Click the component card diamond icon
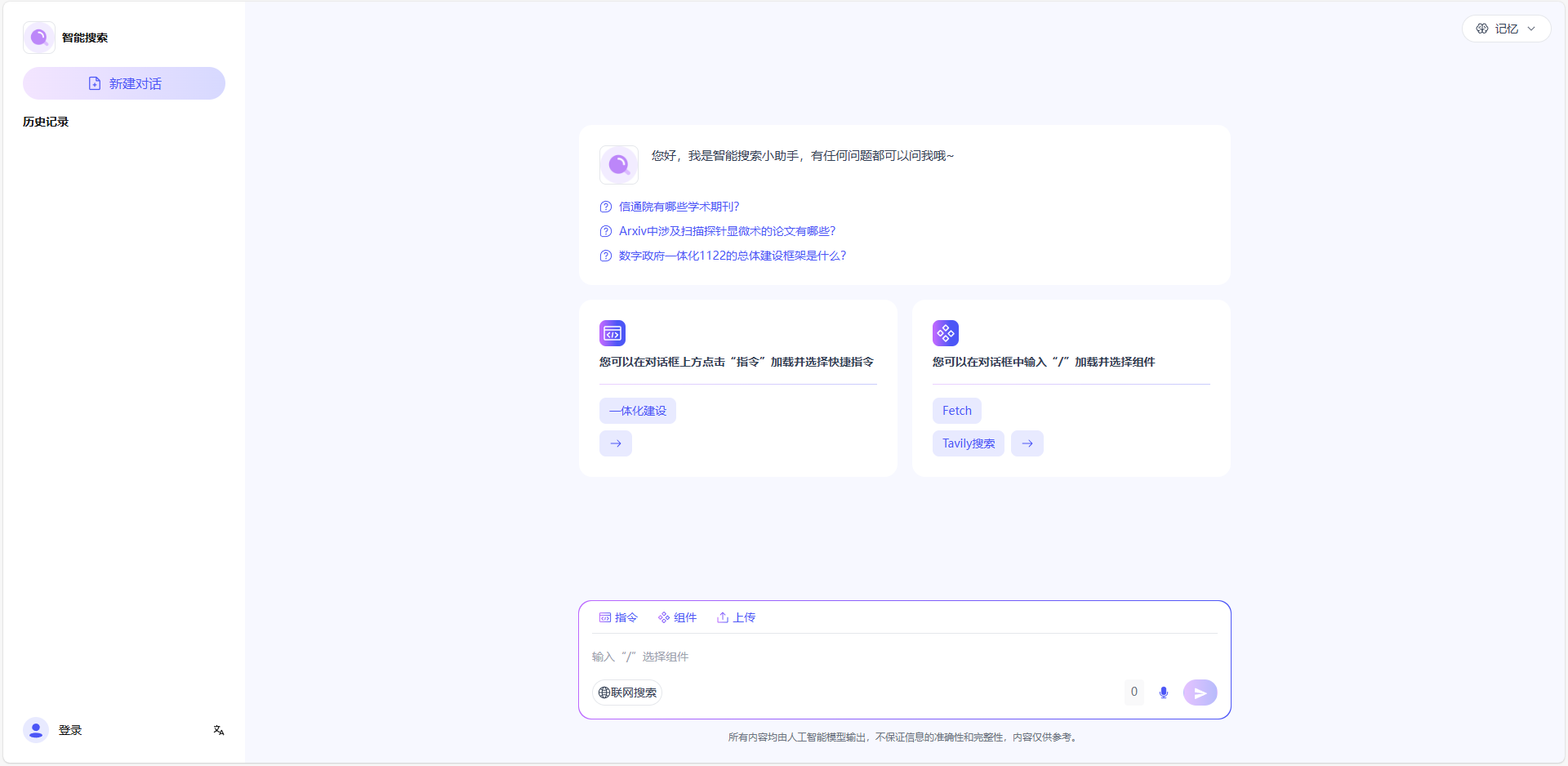This screenshot has width=1568, height=766. (945, 333)
